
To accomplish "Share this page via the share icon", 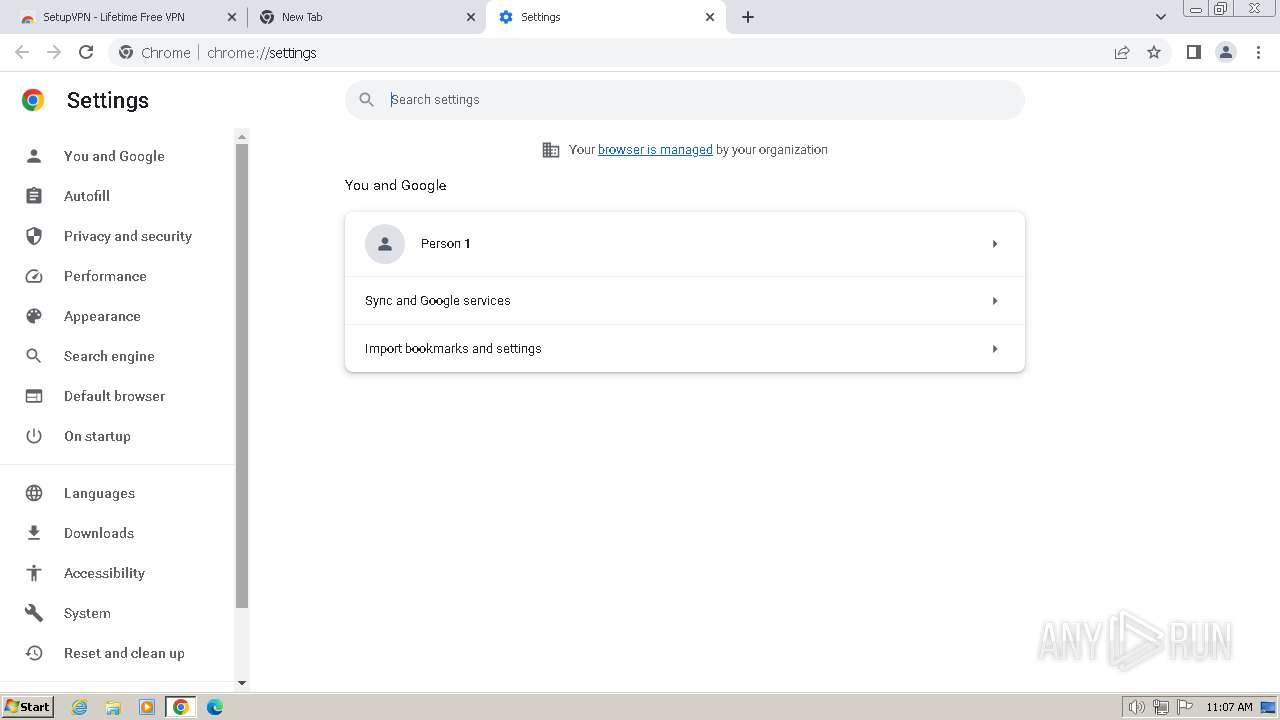I will point(1122,52).
